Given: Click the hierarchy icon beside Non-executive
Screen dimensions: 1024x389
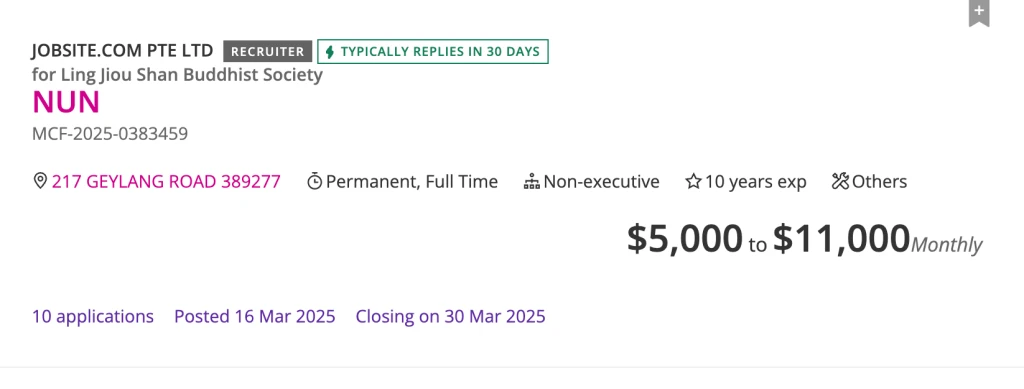Looking at the screenshot, I should (532, 181).
